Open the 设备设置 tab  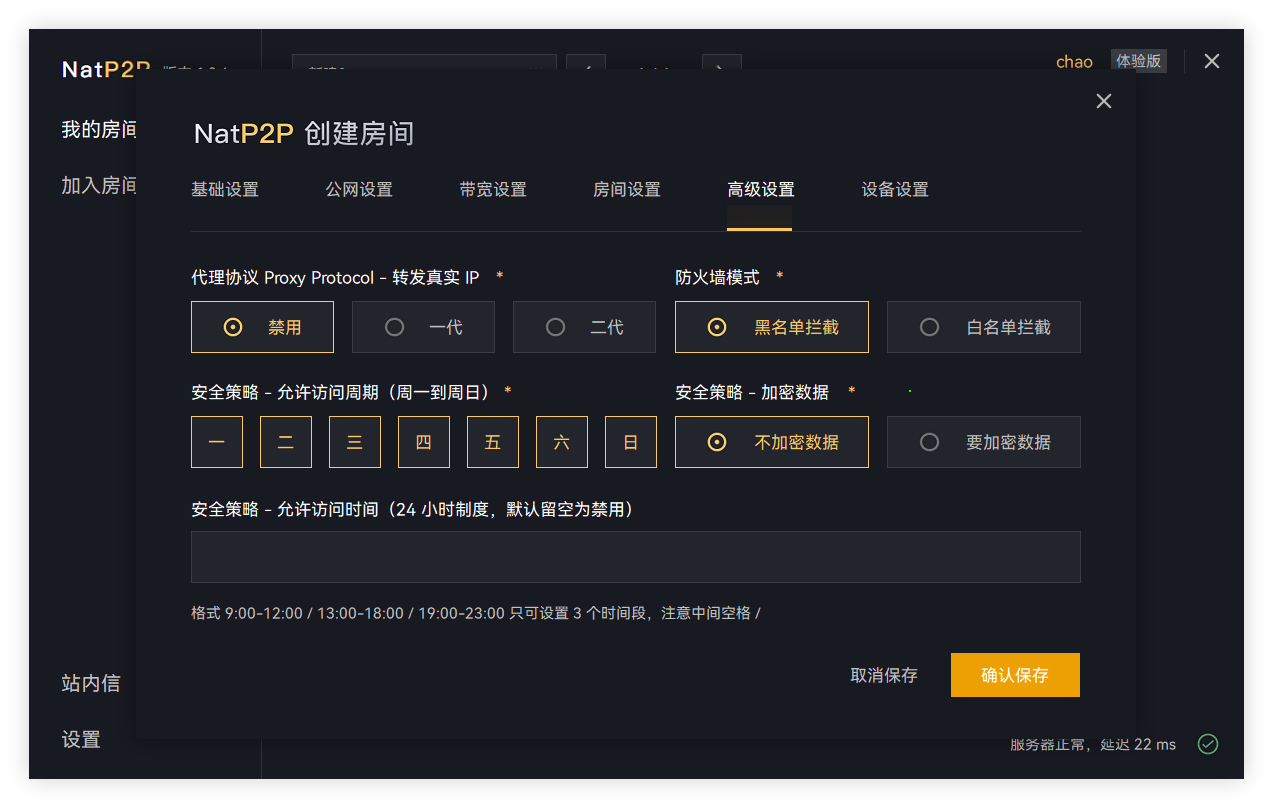point(895,190)
